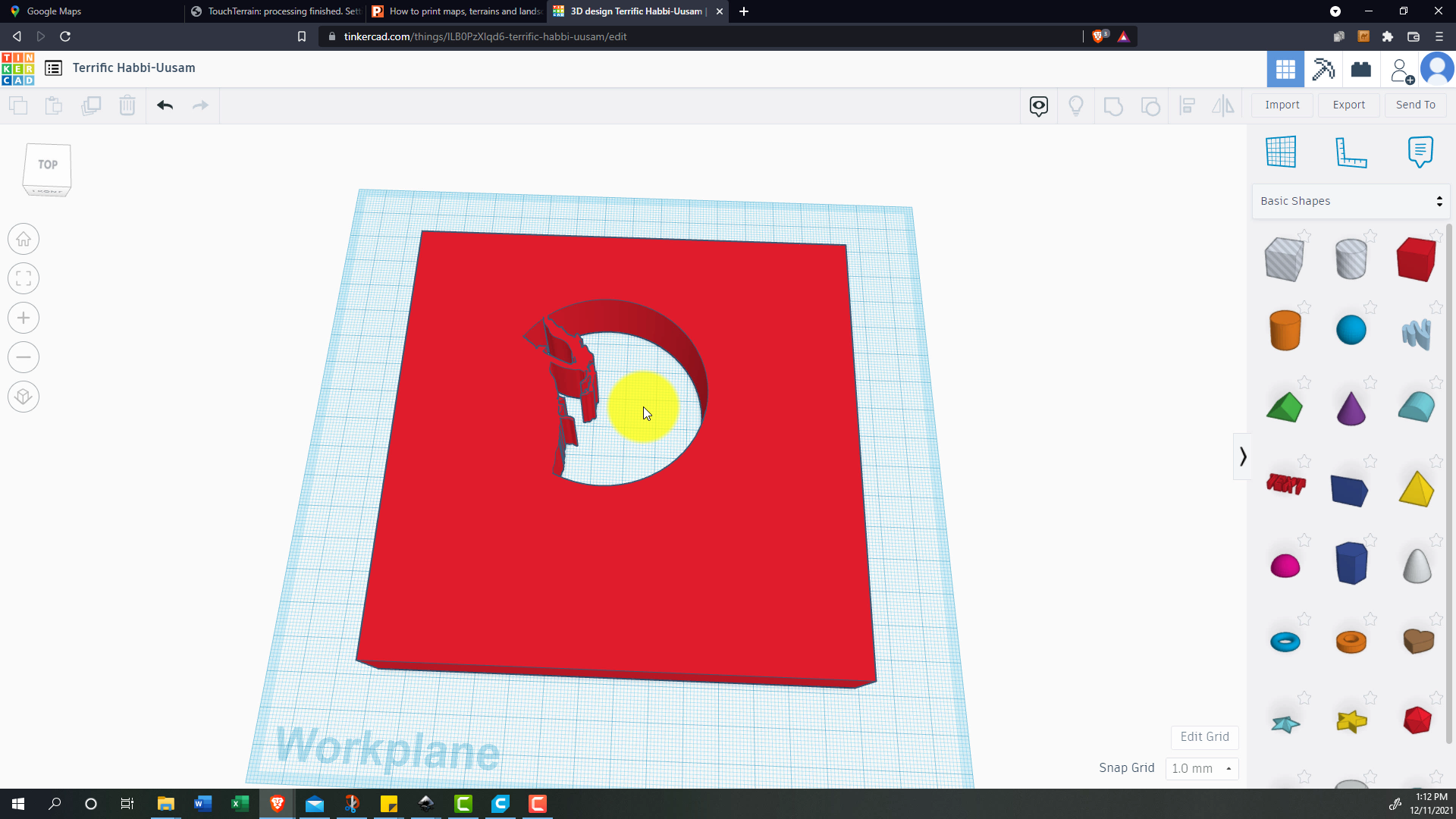Collapse the shapes panel chevron
Screen dimensions: 1456x819
click(1242, 457)
